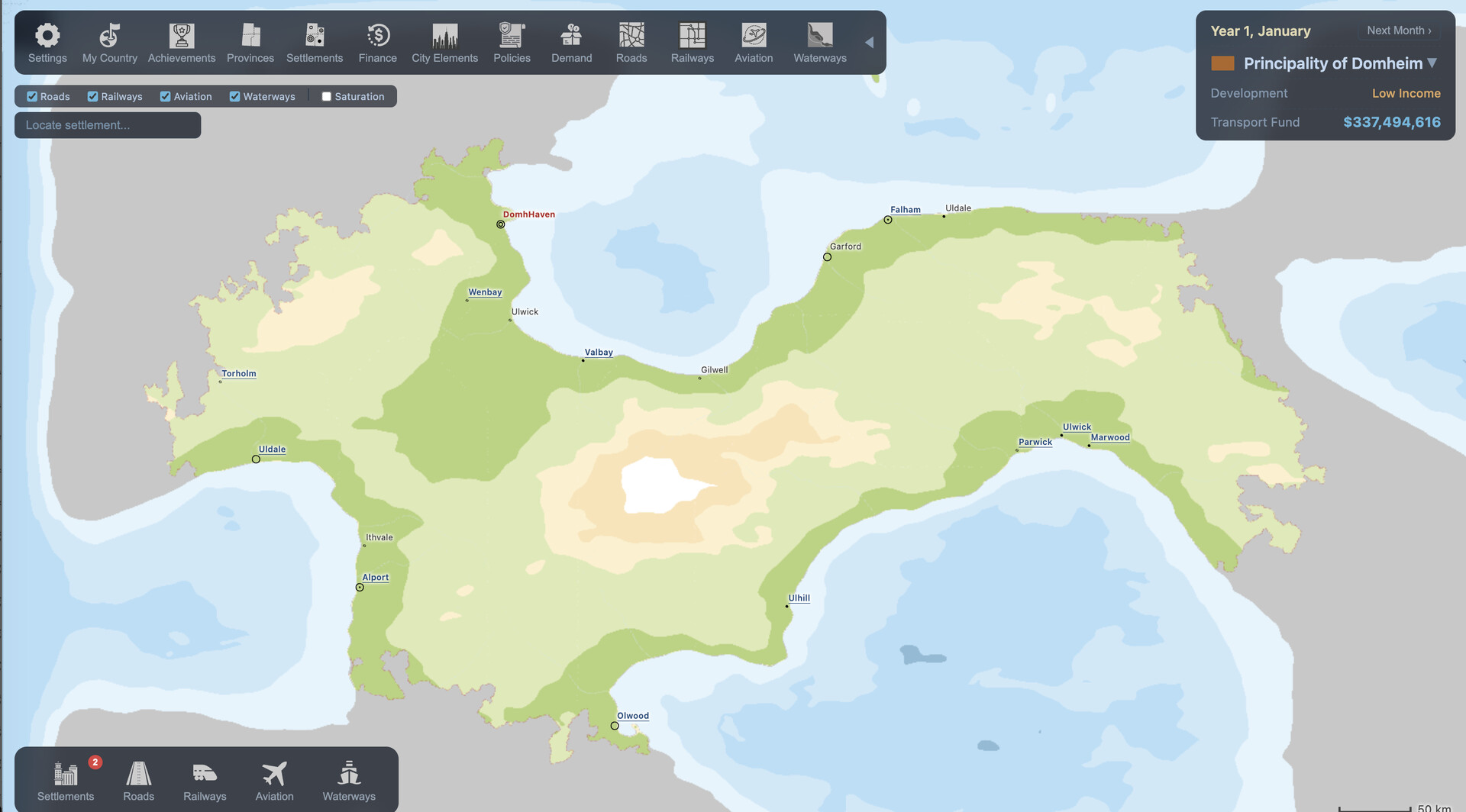Image resolution: width=1466 pixels, height=812 pixels.
Task: Open the City Elements skyline icon
Action: (444, 36)
